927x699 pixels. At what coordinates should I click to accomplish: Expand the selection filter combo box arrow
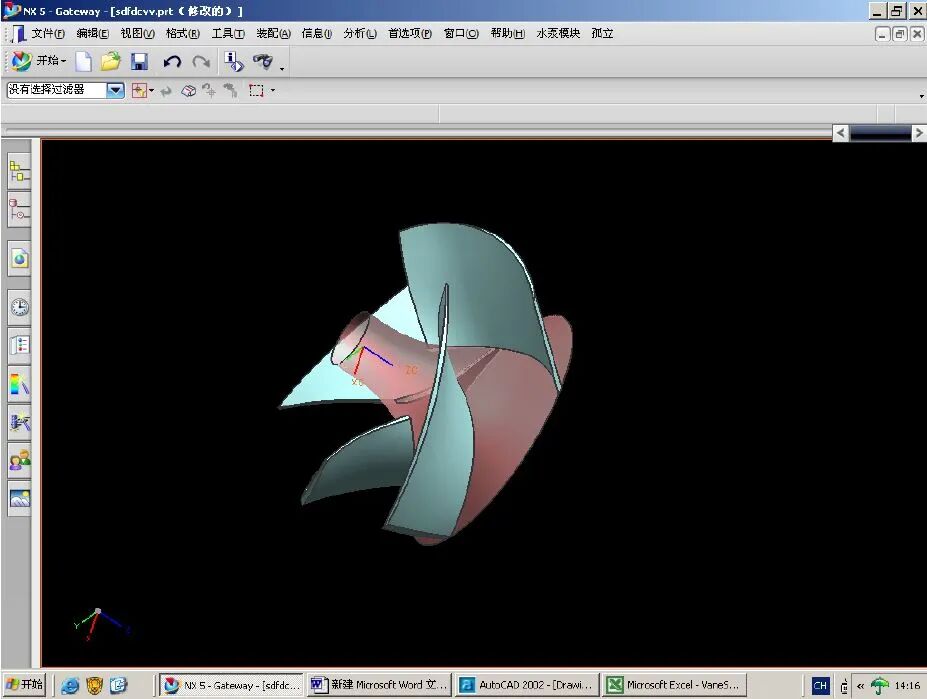coord(115,90)
